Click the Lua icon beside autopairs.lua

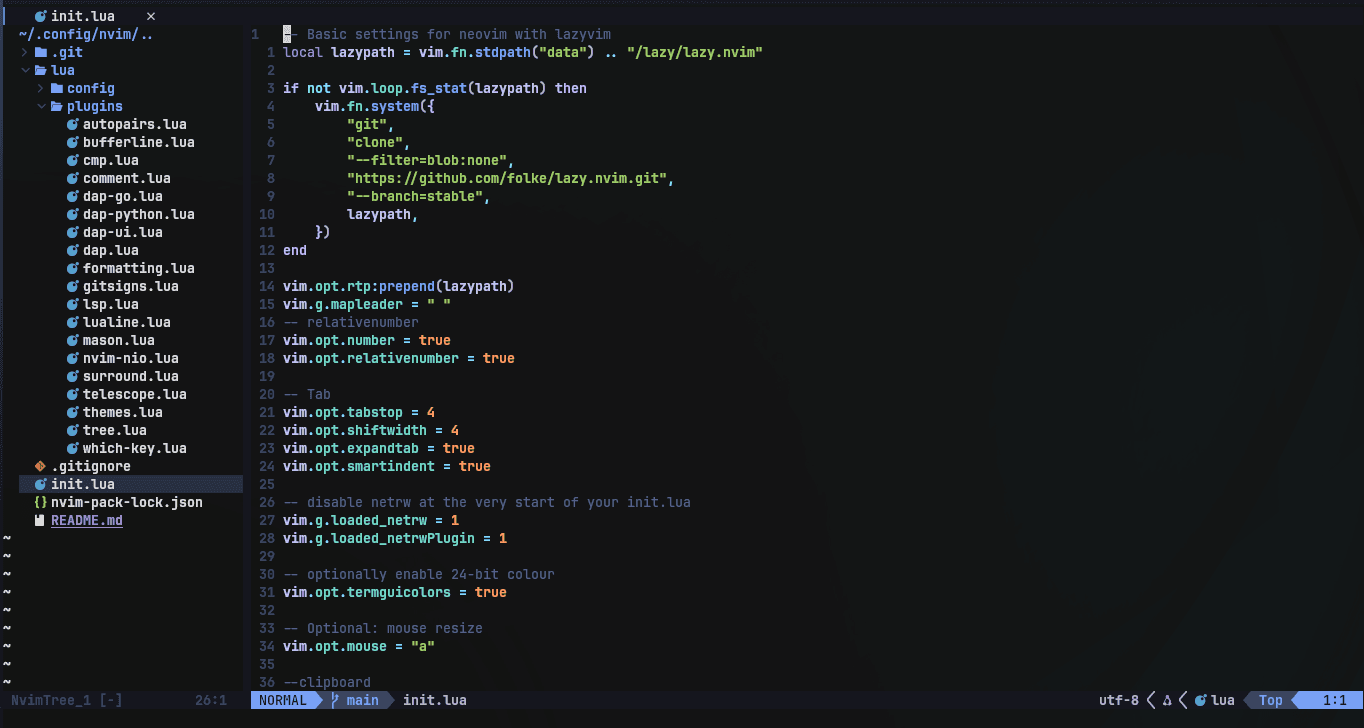[73, 124]
